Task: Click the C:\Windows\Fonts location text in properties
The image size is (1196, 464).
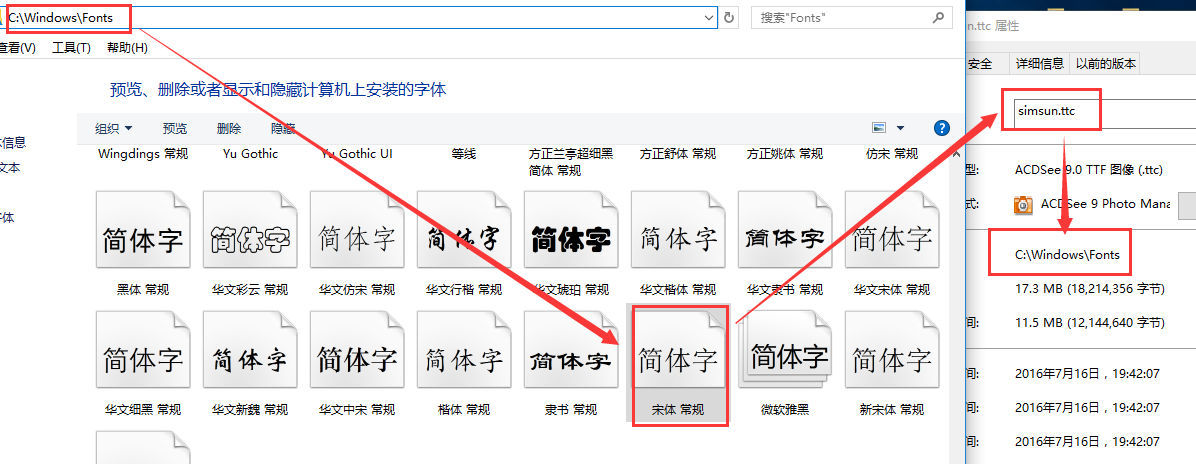Action: [1067, 254]
